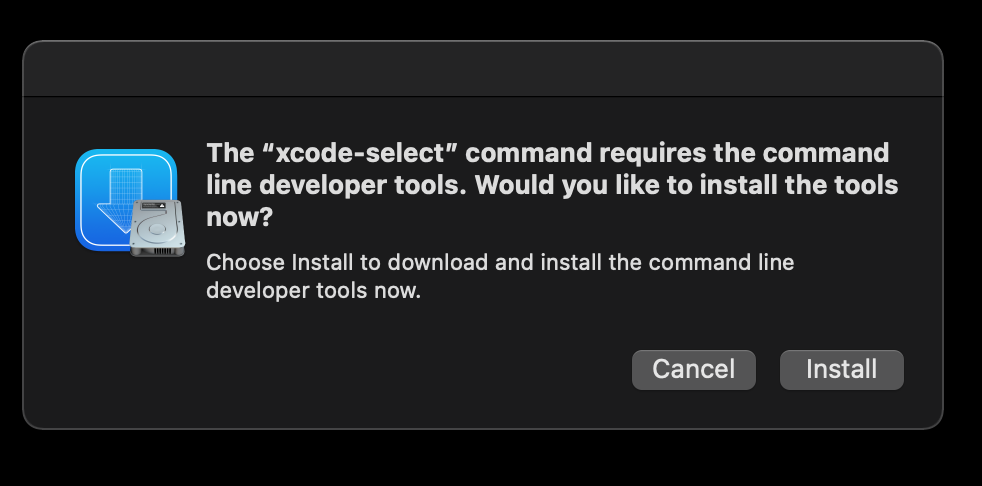The image size is (982, 486).
Task: Click the vent grille on the hard drive icon
Action: pyautogui.click(x=162, y=251)
